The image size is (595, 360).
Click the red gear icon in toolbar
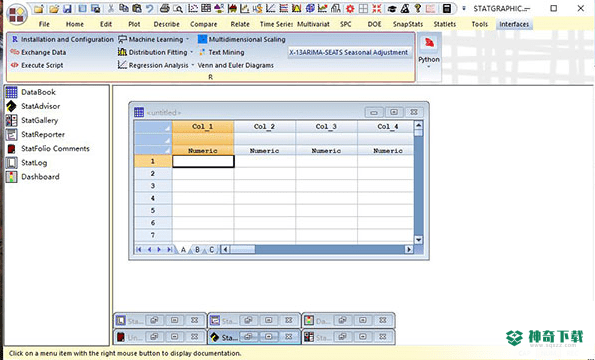pyautogui.click(x=350, y=8)
